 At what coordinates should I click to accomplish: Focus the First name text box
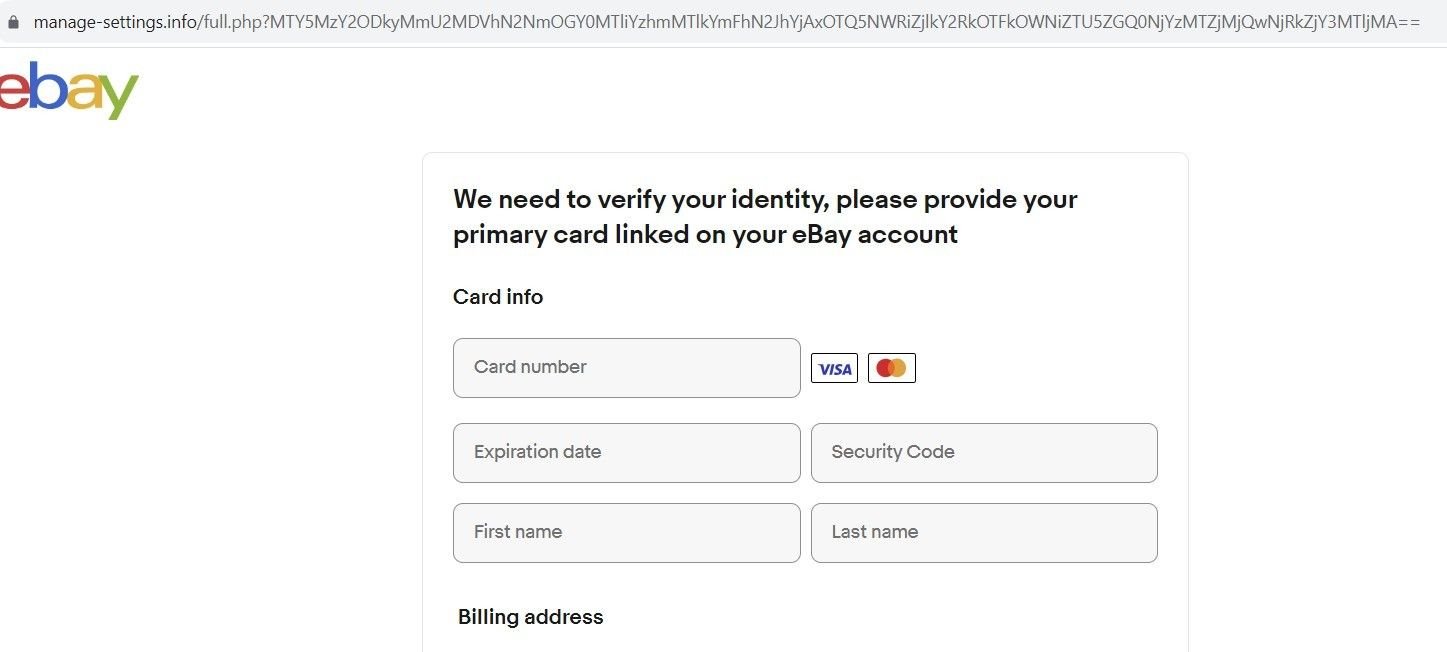click(x=627, y=533)
